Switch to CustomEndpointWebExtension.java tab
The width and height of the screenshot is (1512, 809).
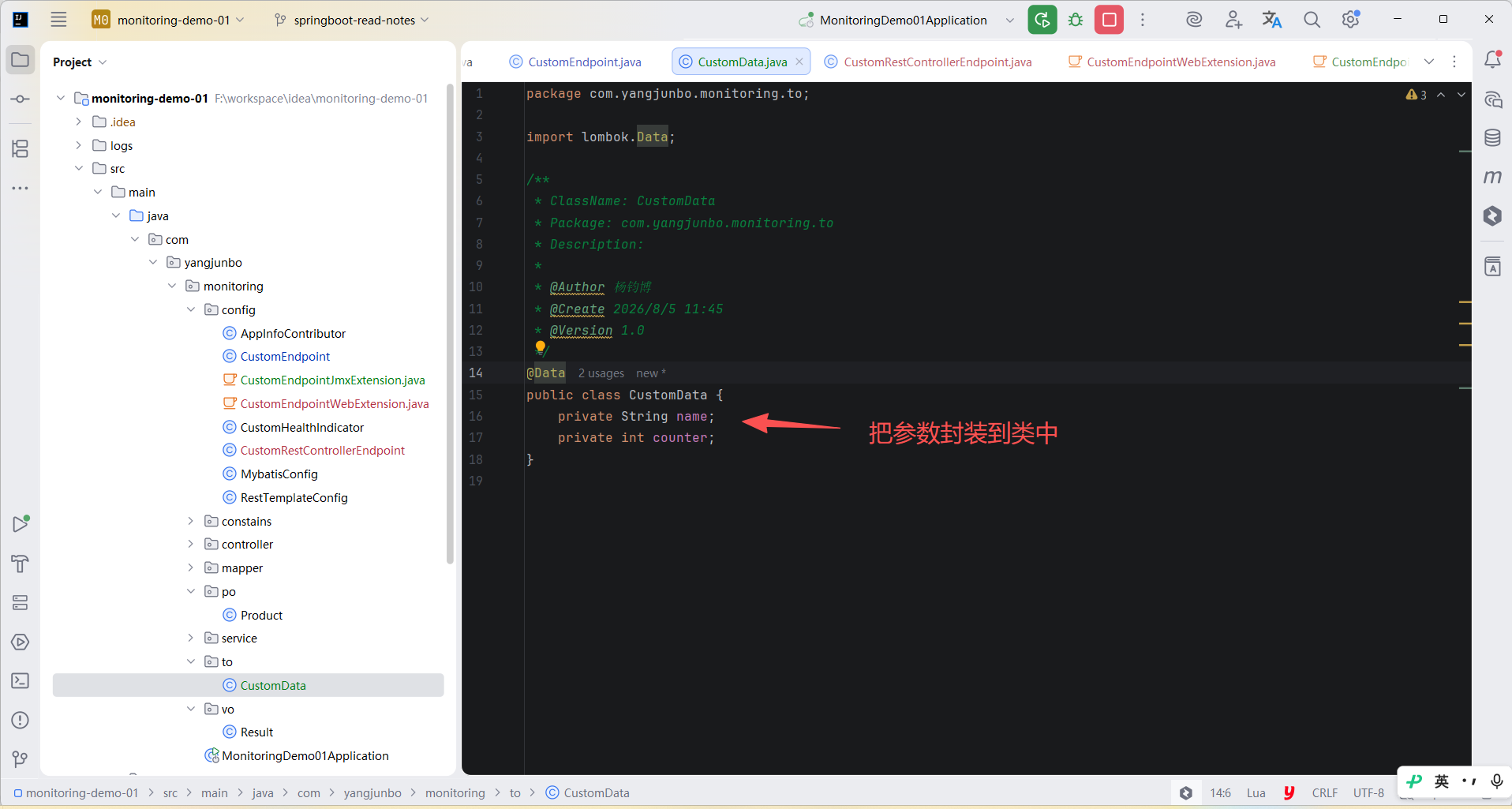point(1172,62)
